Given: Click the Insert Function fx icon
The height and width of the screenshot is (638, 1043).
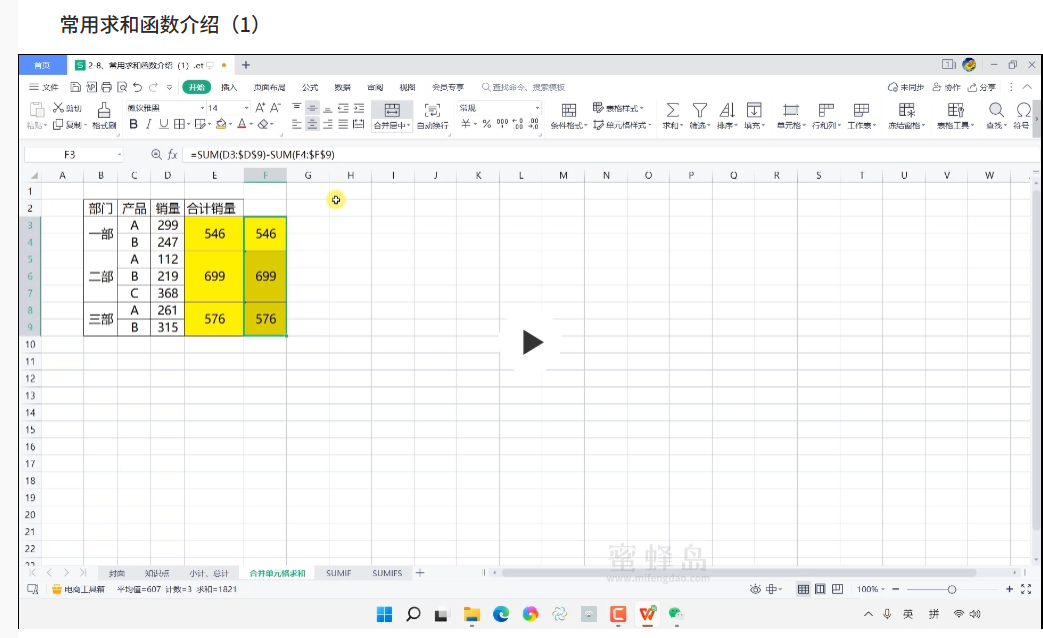Looking at the screenshot, I should click(172, 155).
